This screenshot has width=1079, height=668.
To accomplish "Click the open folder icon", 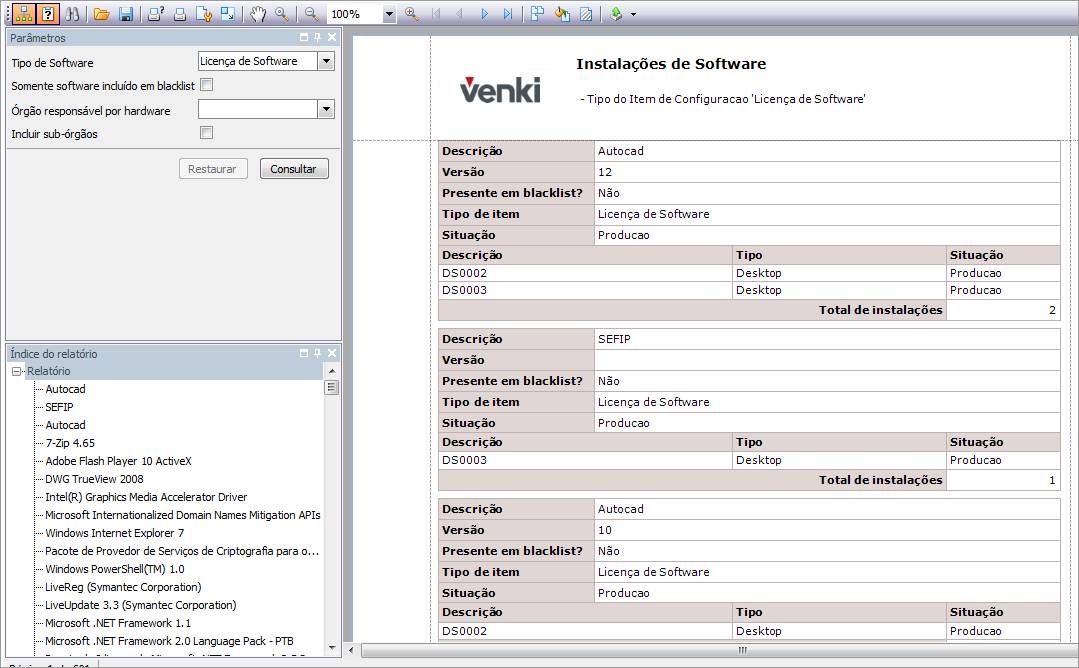I will tap(102, 14).
